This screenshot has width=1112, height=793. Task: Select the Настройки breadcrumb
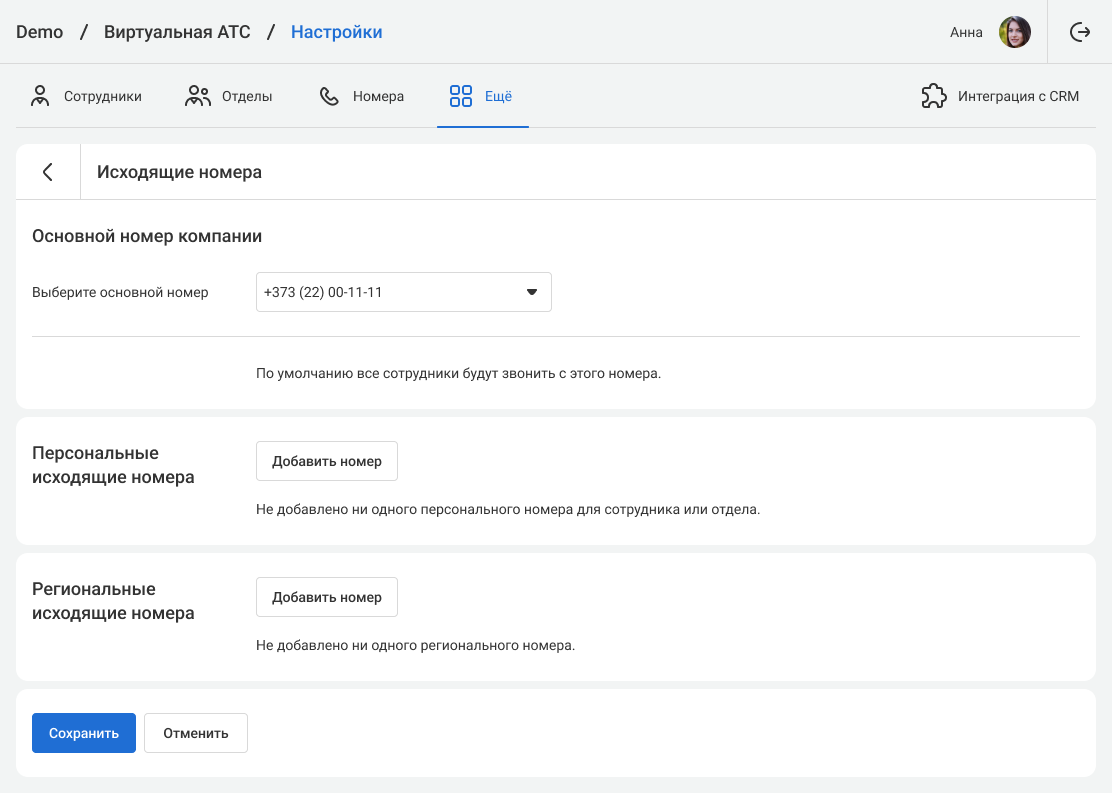[x=336, y=32]
